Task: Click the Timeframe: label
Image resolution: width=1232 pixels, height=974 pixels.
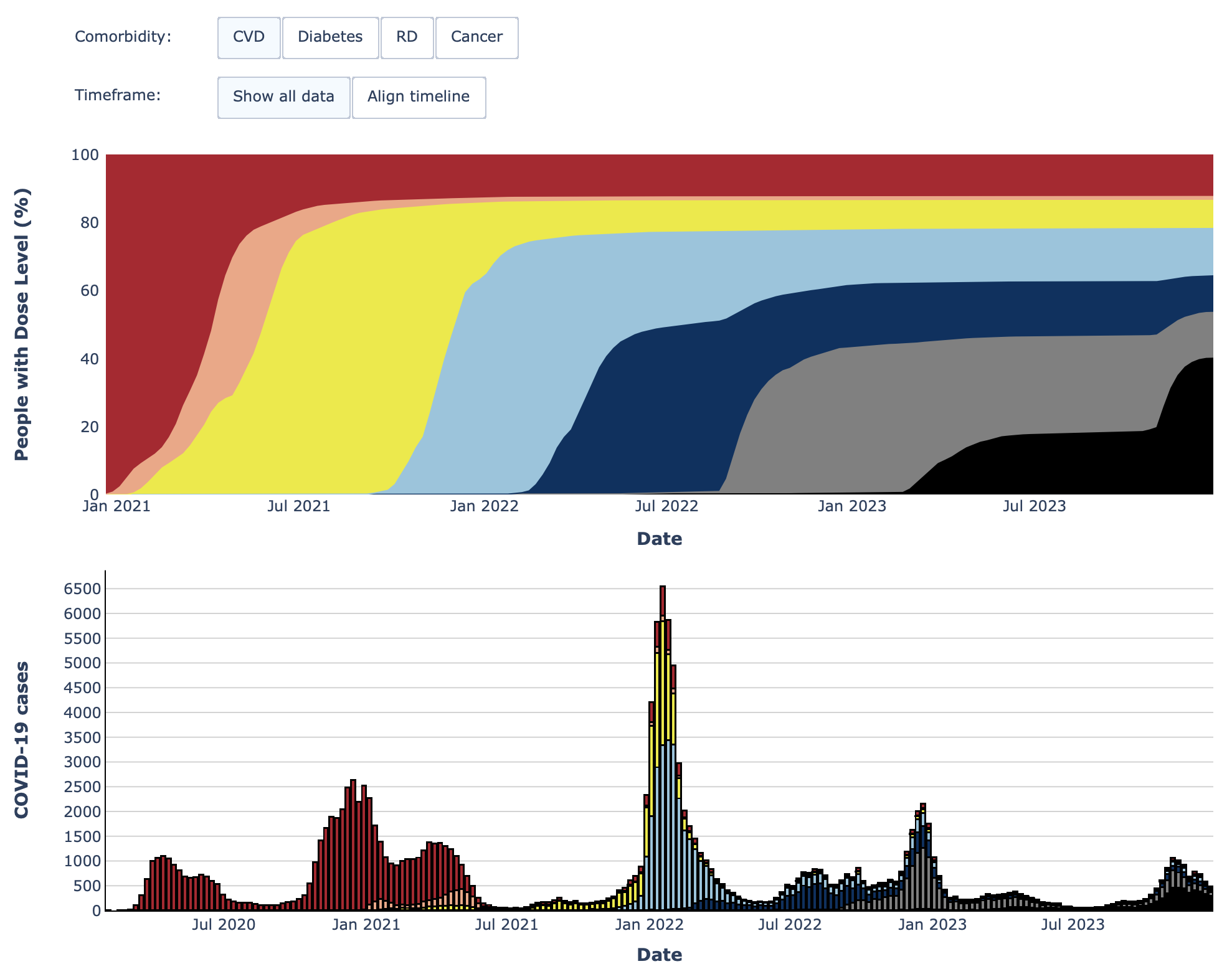Action: tap(118, 95)
